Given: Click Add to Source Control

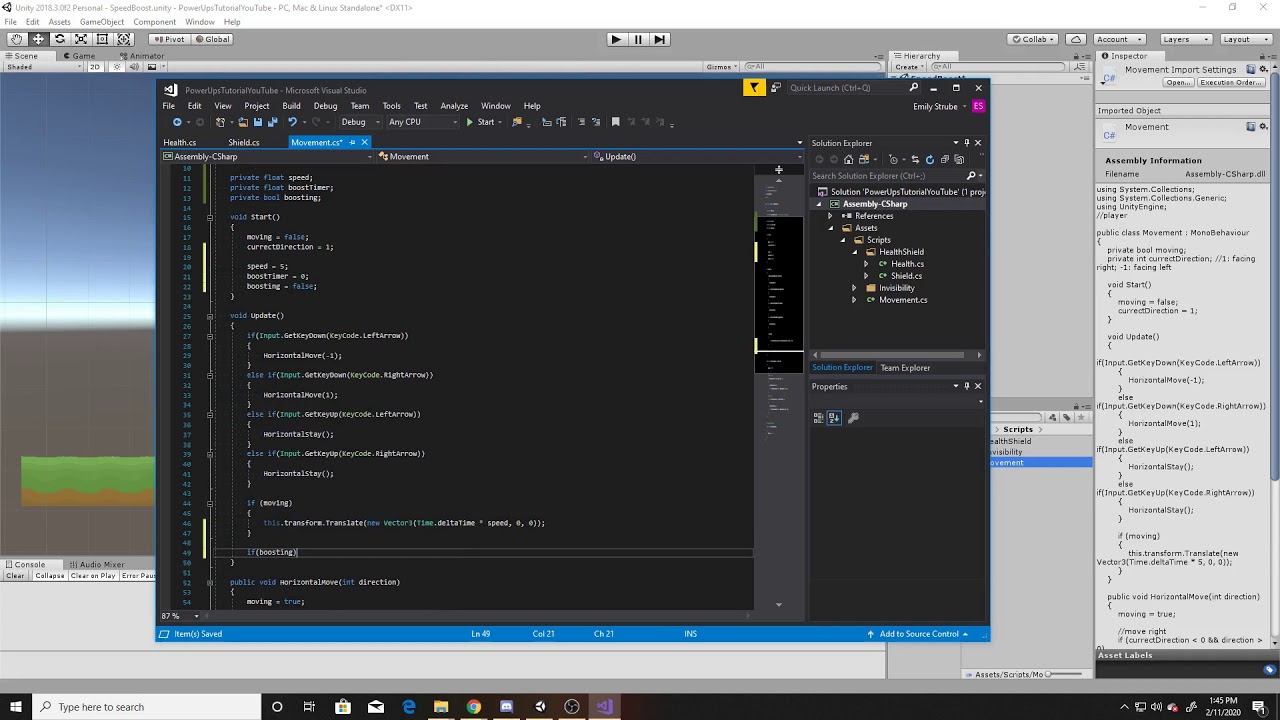Looking at the screenshot, I should (x=917, y=634).
